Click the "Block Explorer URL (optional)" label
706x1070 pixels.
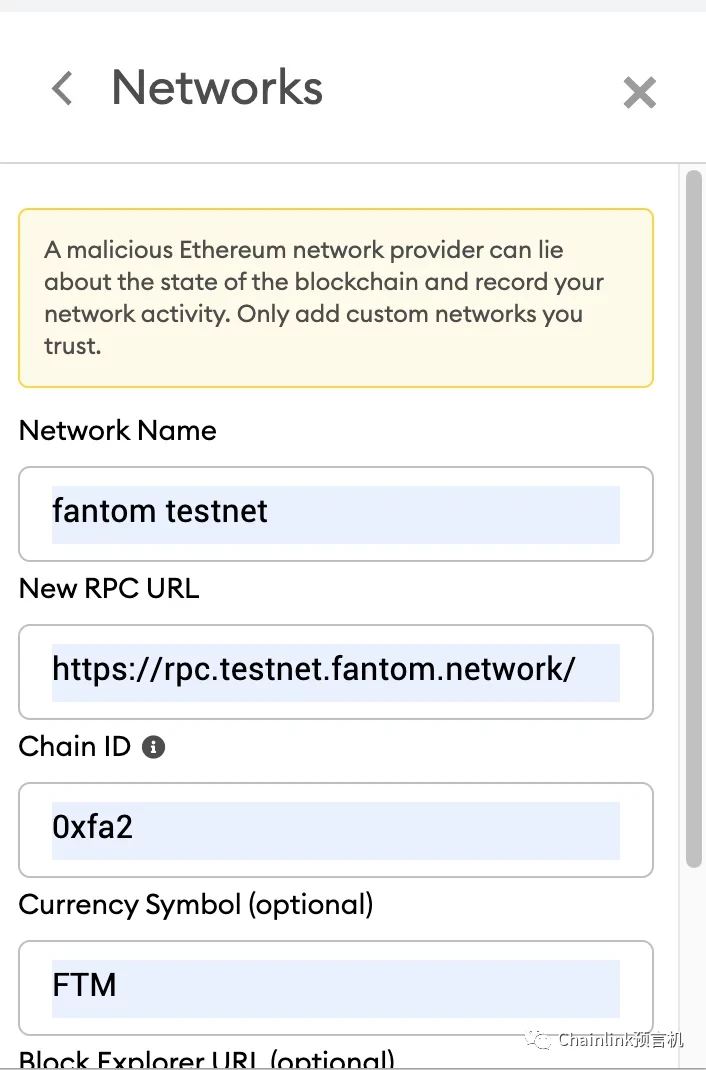pos(207,1060)
